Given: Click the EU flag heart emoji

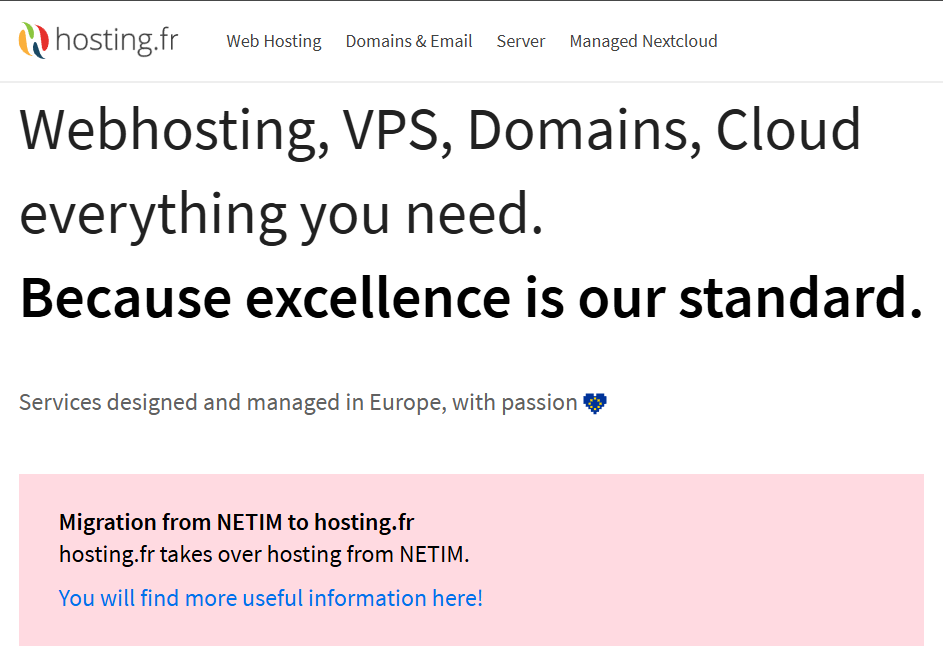Looking at the screenshot, I should pyautogui.click(x=595, y=403).
